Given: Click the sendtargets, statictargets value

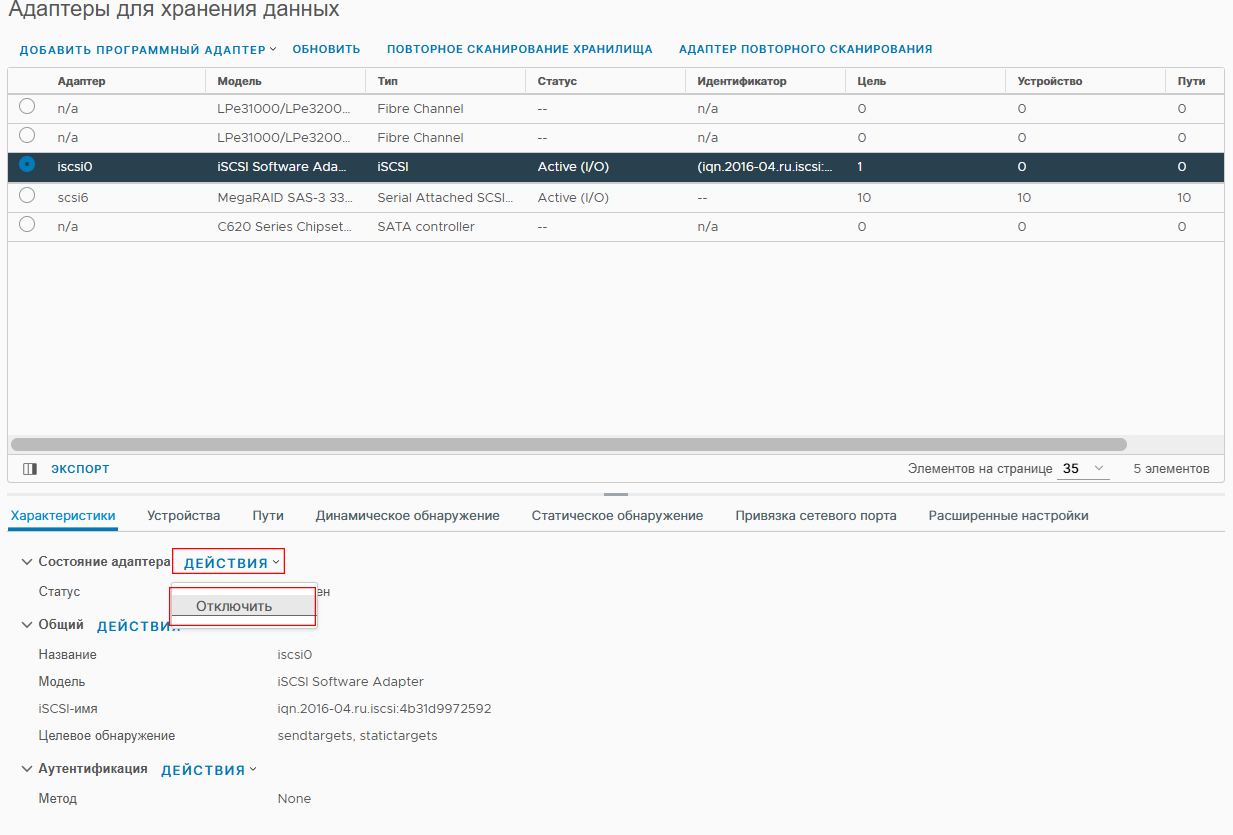Looking at the screenshot, I should 357,736.
